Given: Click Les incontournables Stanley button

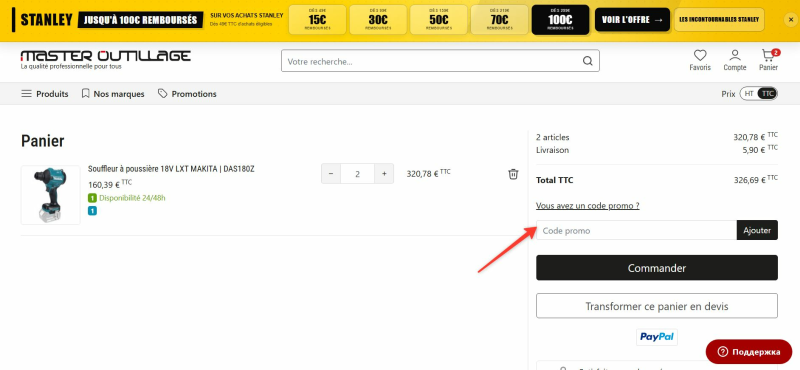Looking at the screenshot, I should click(x=719, y=20).
